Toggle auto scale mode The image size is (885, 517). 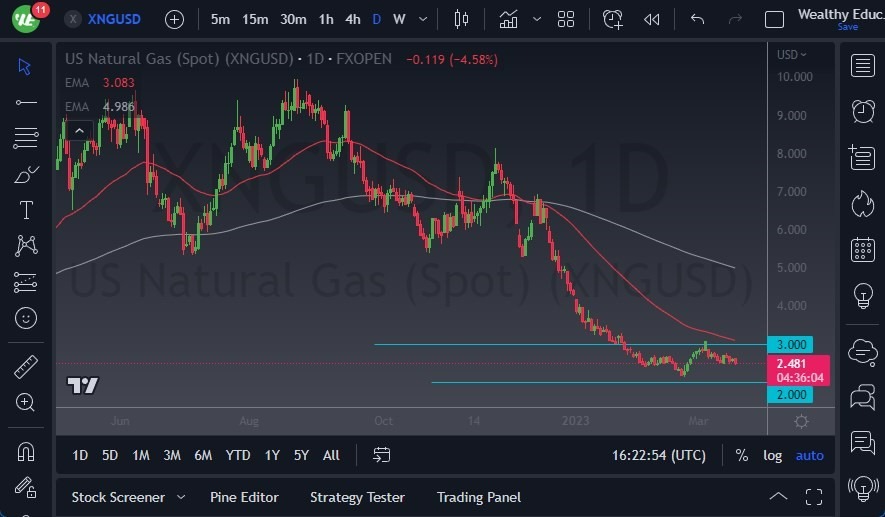[809, 455]
